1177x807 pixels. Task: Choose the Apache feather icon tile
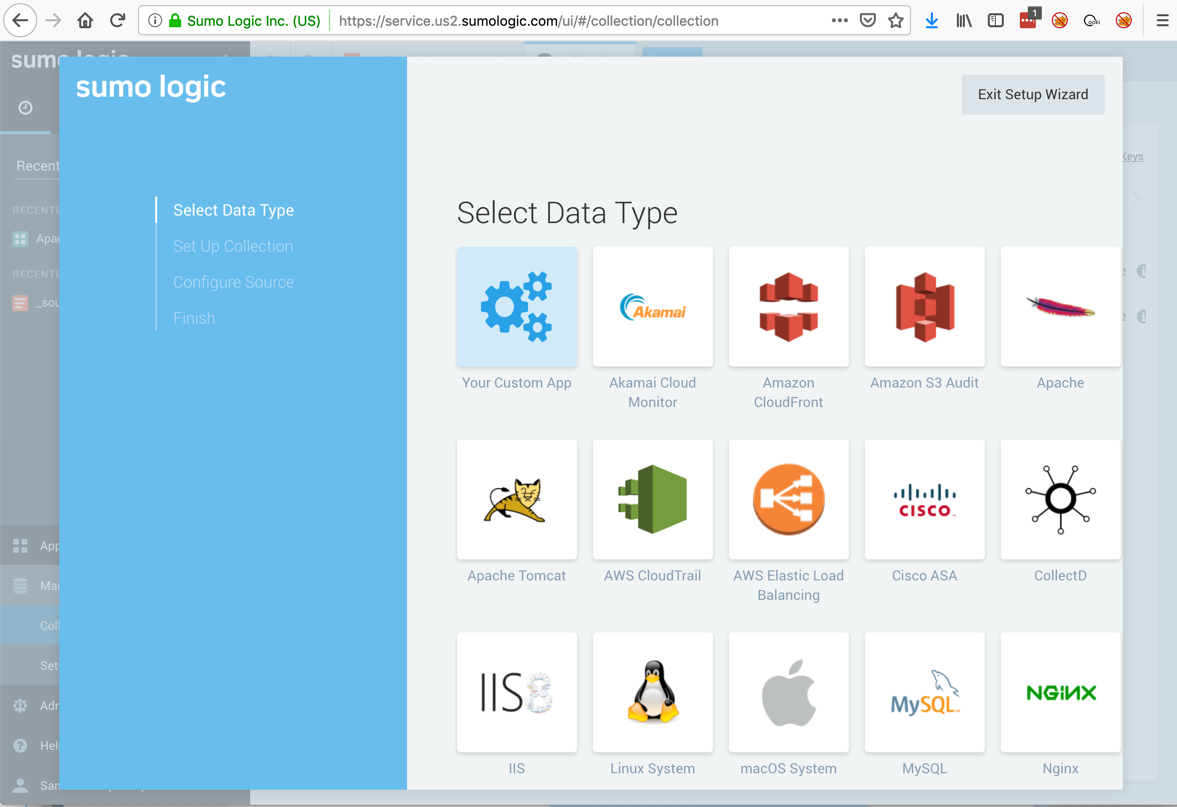(x=1060, y=306)
